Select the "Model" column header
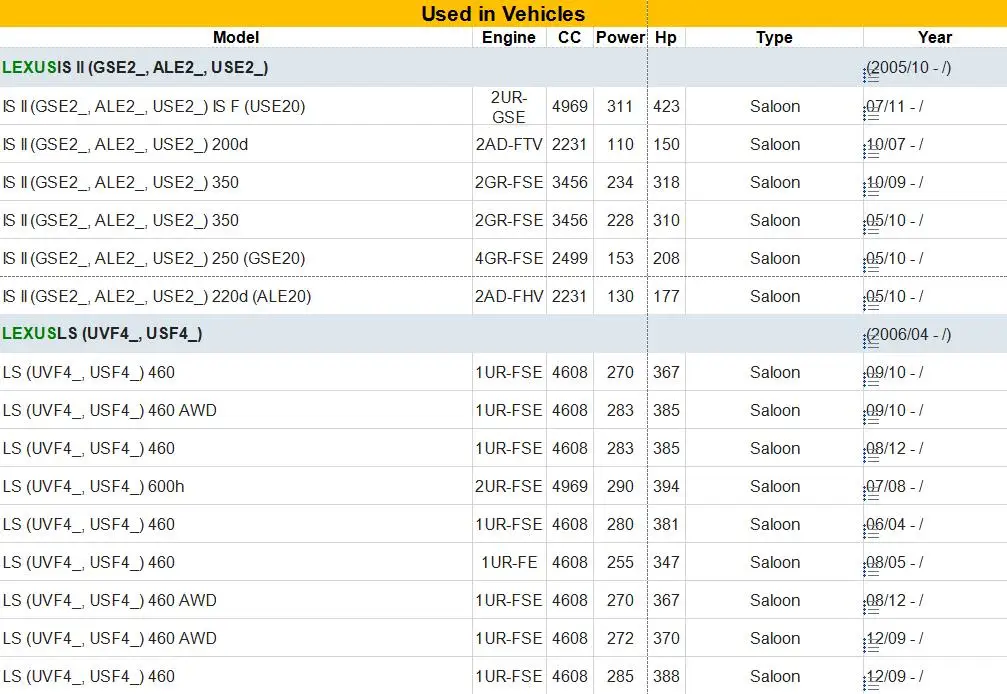The height and width of the screenshot is (694, 1007). tap(236, 37)
